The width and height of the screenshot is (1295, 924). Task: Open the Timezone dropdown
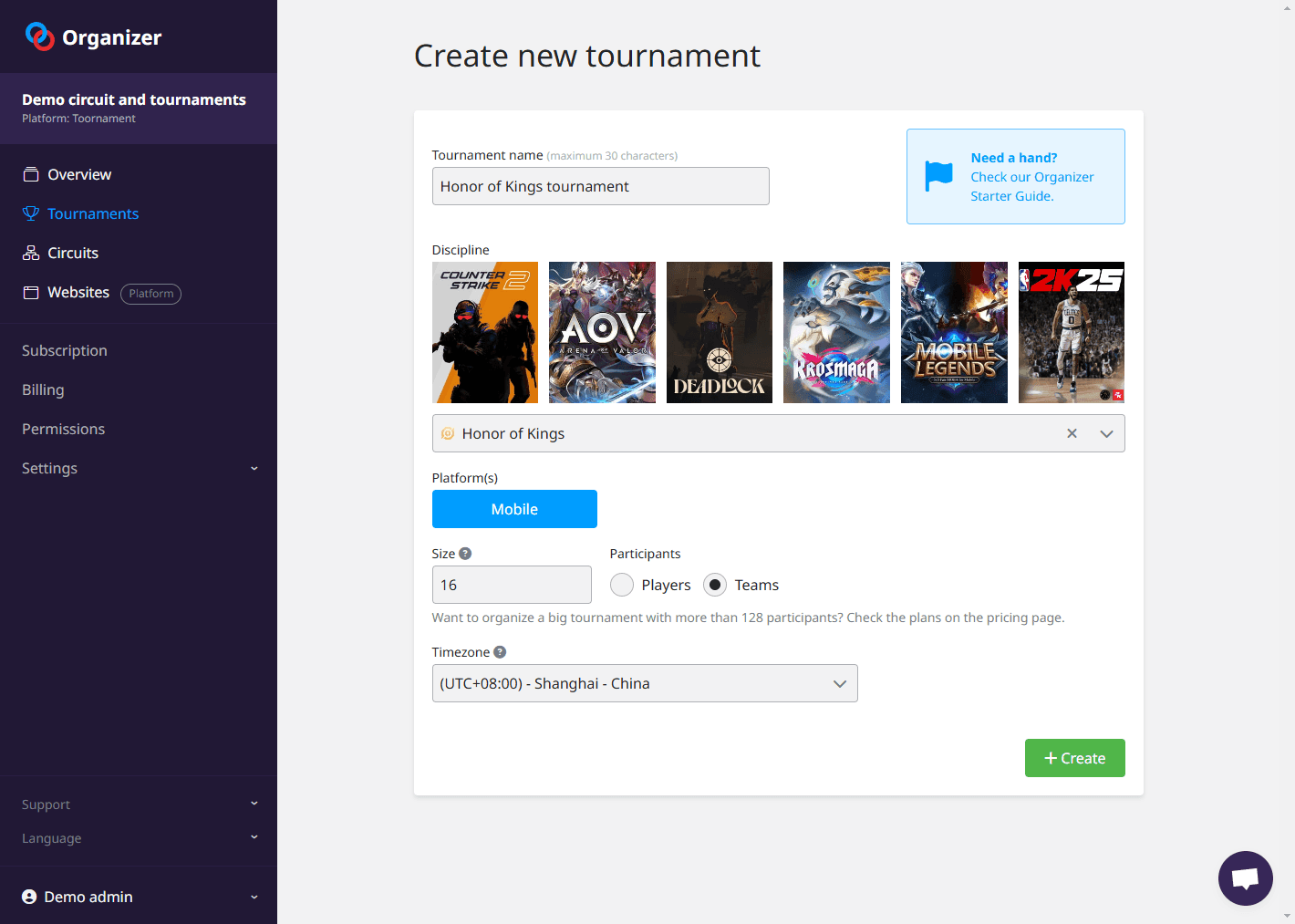pos(645,683)
